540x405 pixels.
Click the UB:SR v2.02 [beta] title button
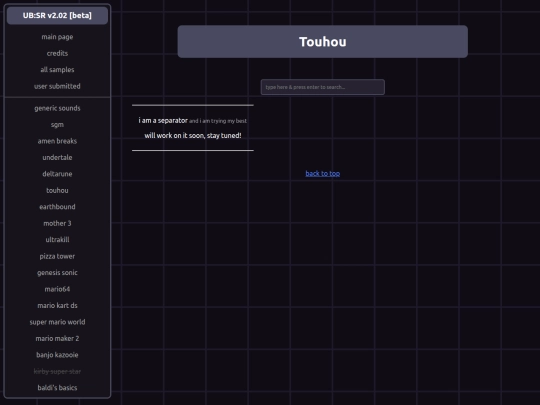point(57,15)
